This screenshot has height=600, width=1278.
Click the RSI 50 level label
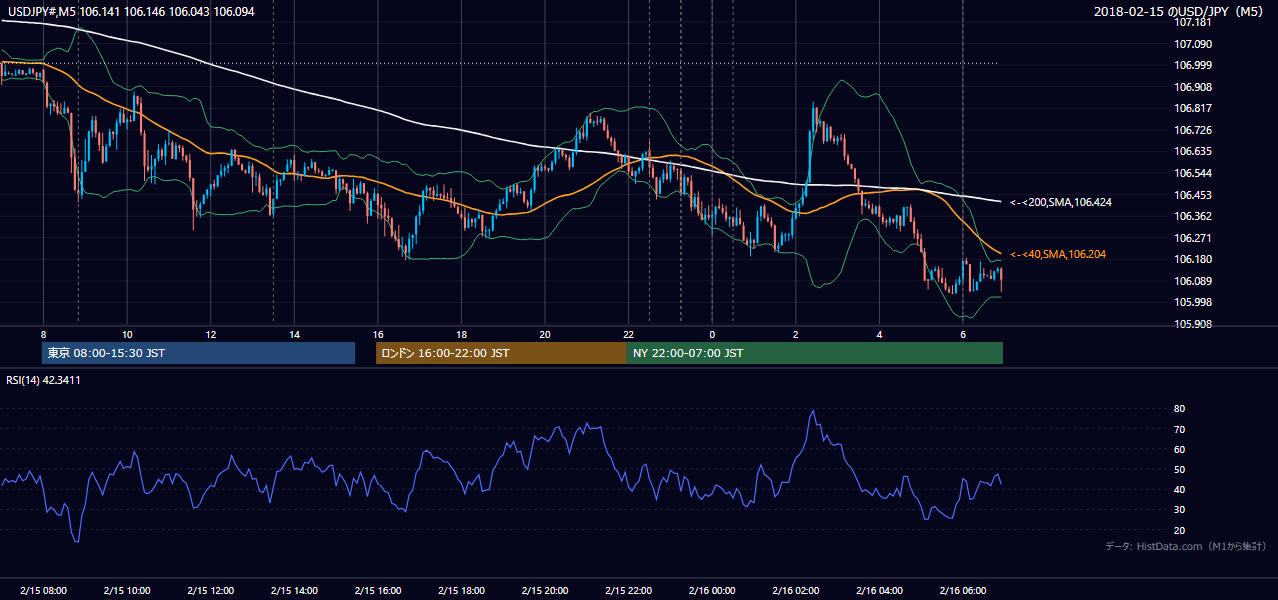pos(1180,469)
